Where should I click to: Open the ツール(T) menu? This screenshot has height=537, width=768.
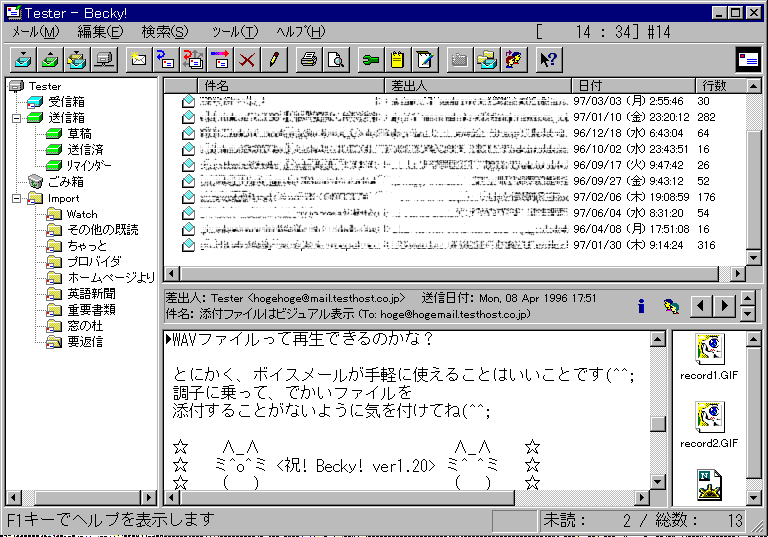(234, 32)
